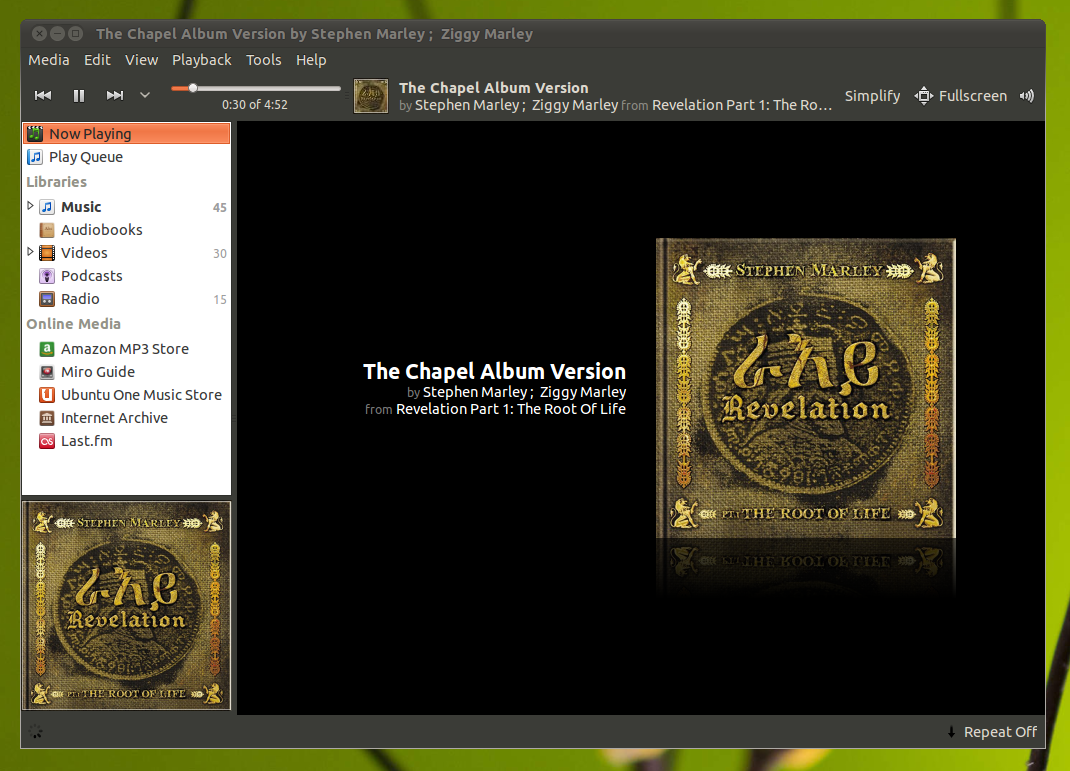Click the small album cover in header

coord(371,96)
